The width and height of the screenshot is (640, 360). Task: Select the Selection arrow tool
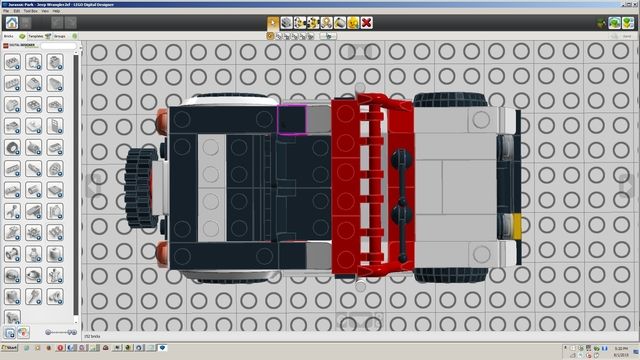click(x=273, y=23)
